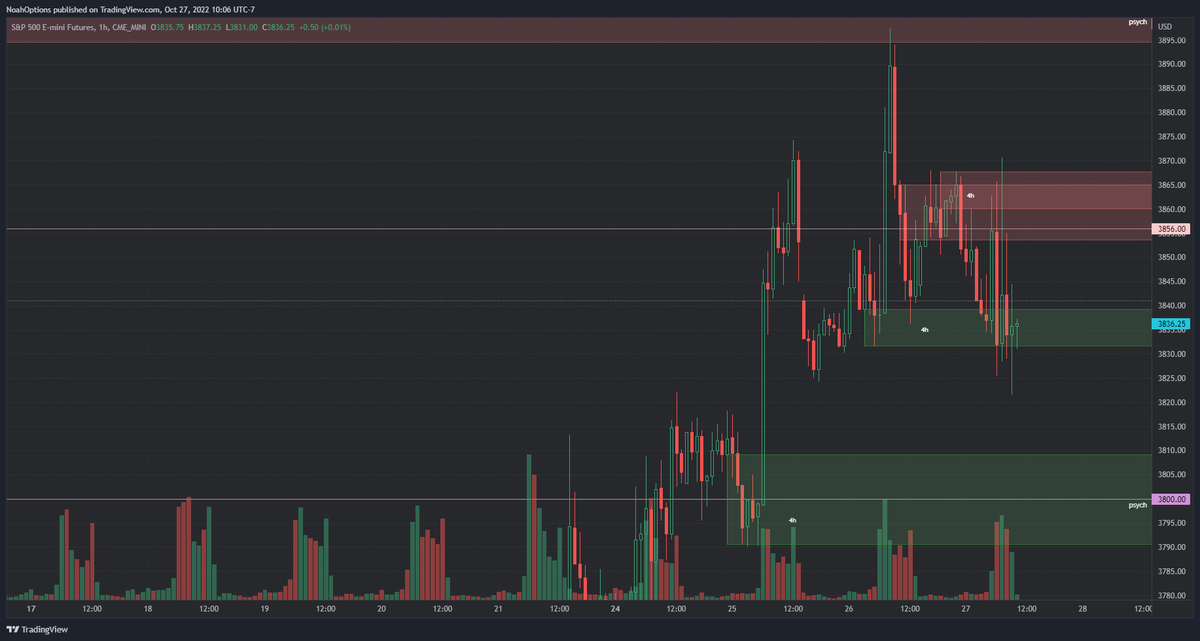Viewport: 1200px width, 641px height.
Task: Click the open value O3835.75
Action: click(168, 26)
